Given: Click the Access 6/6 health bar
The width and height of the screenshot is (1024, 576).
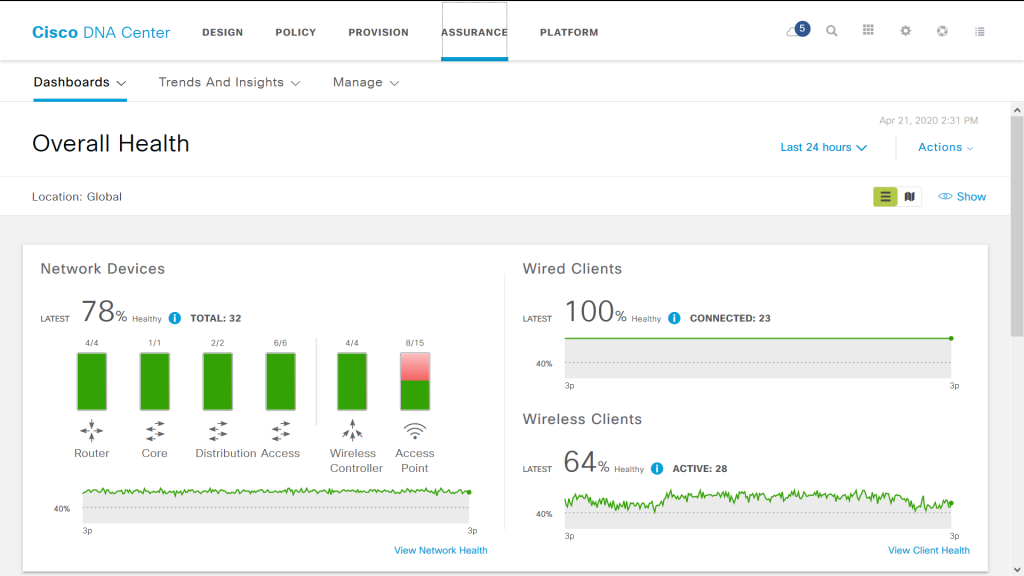Looking at the screenshot, I should pyautogui.click(x=281, y=381).
